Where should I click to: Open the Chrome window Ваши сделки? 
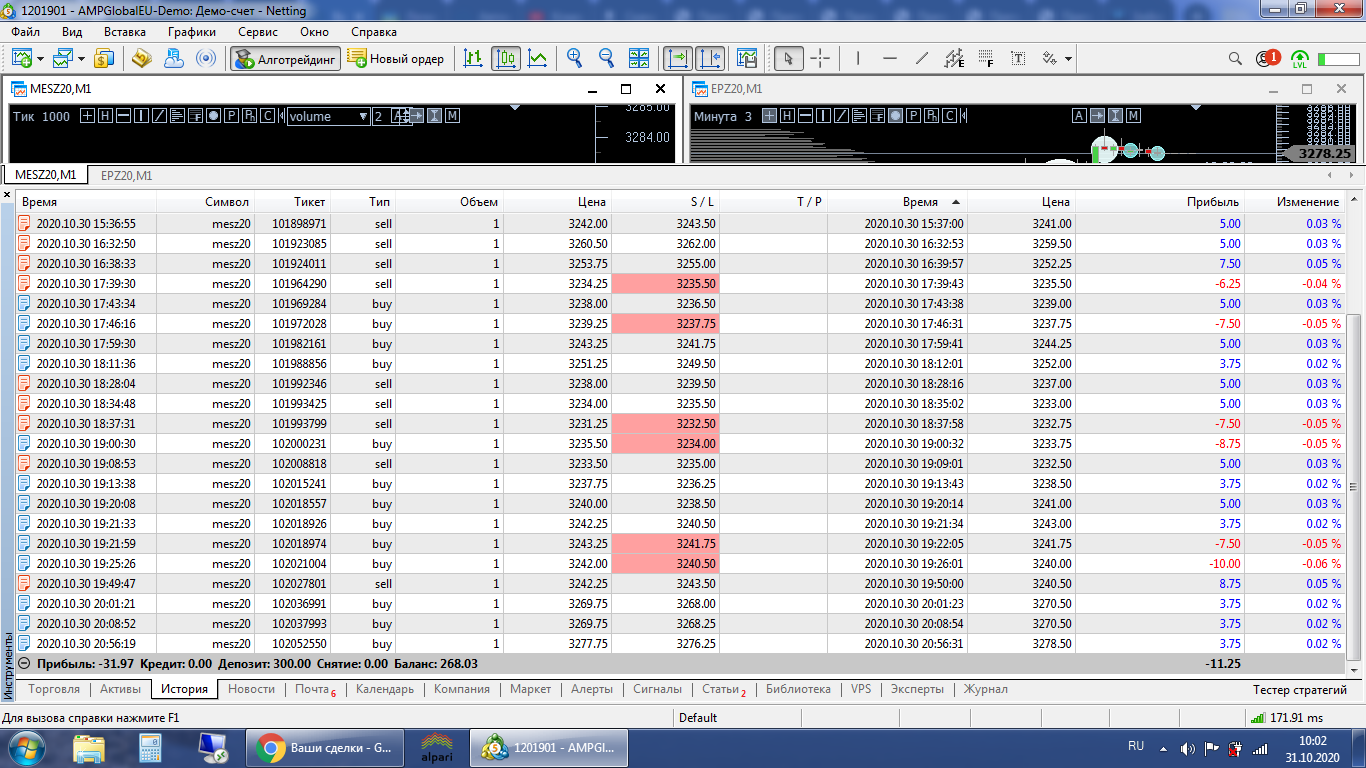[x=326, y=747]
